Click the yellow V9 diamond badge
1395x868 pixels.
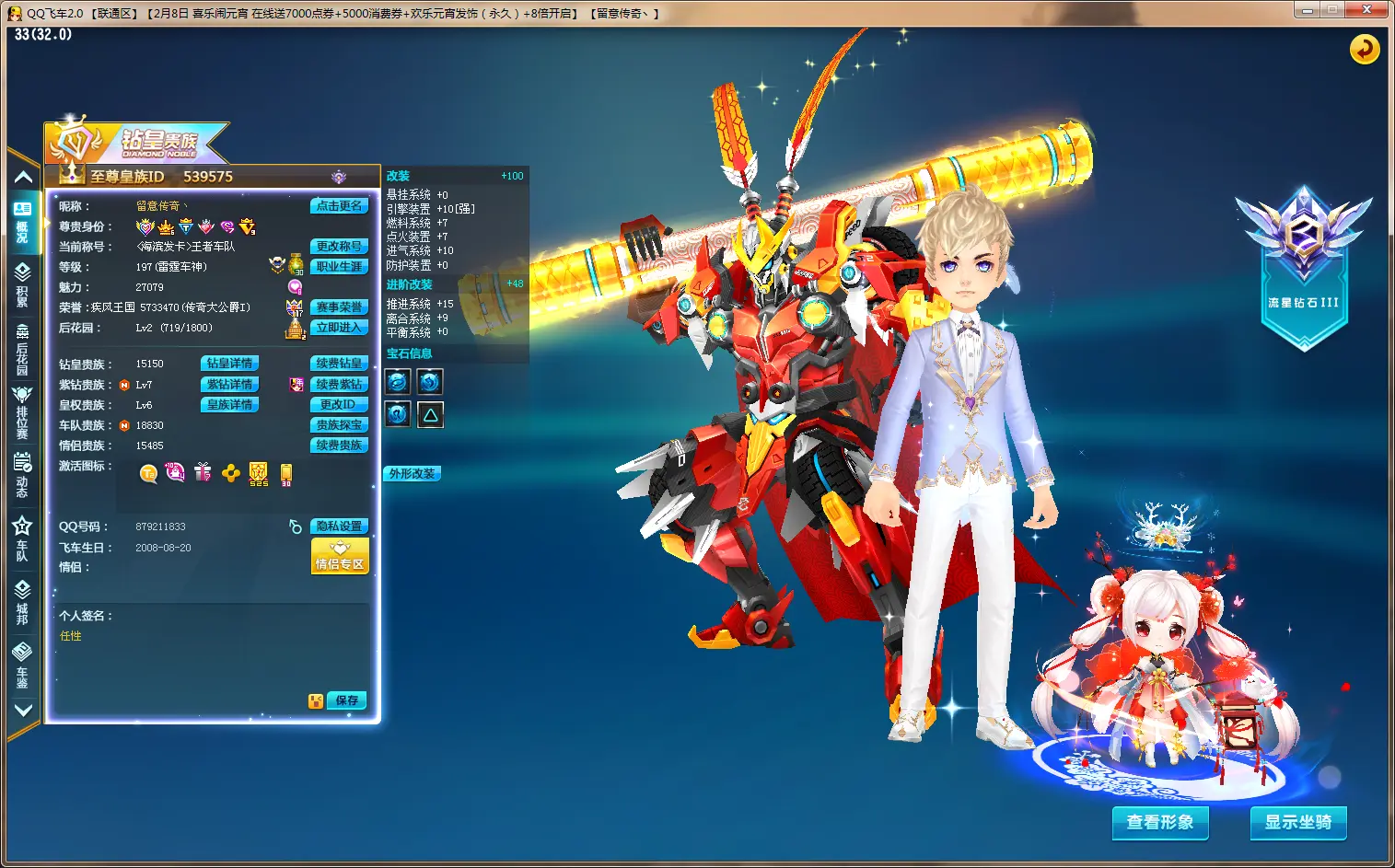(247, 226)
